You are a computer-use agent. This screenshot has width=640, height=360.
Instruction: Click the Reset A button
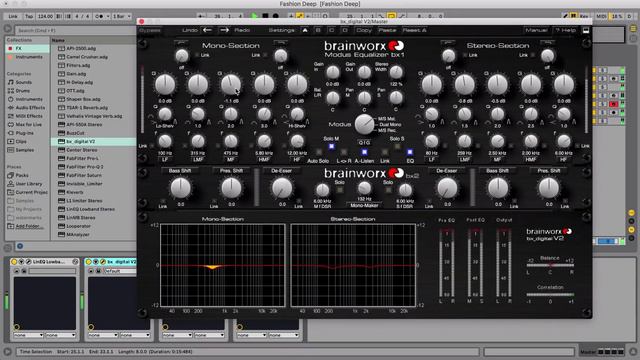414,30
